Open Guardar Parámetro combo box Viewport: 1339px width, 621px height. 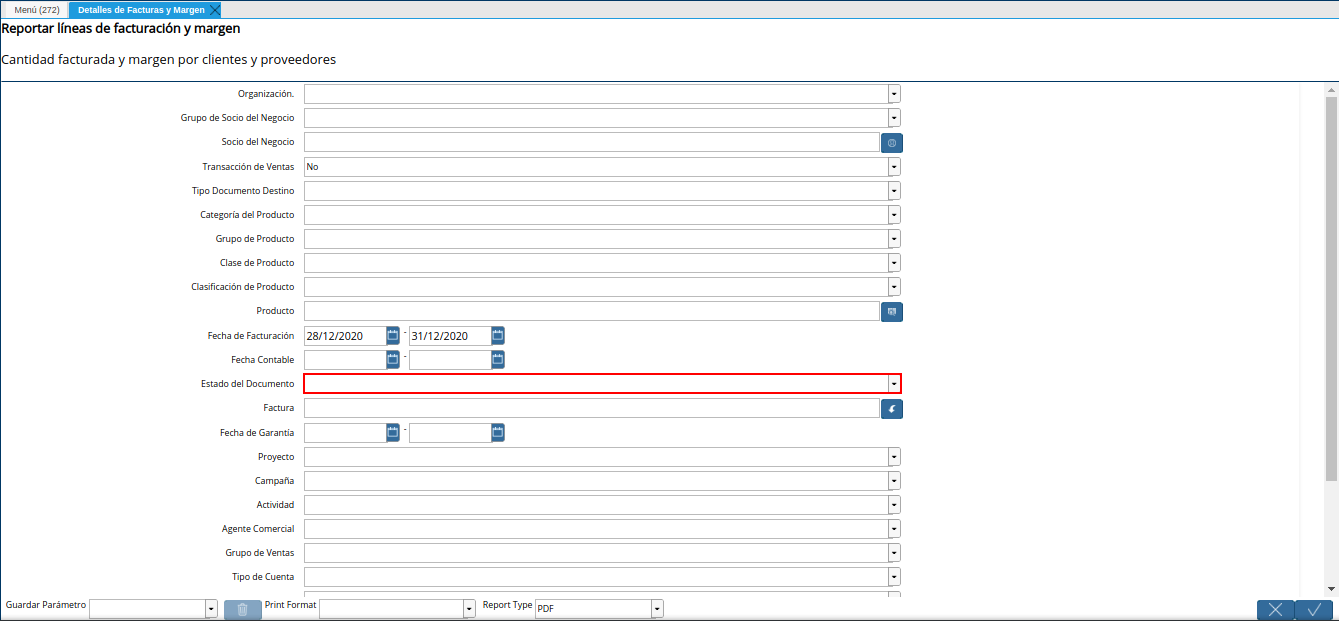tap(211, 609)
